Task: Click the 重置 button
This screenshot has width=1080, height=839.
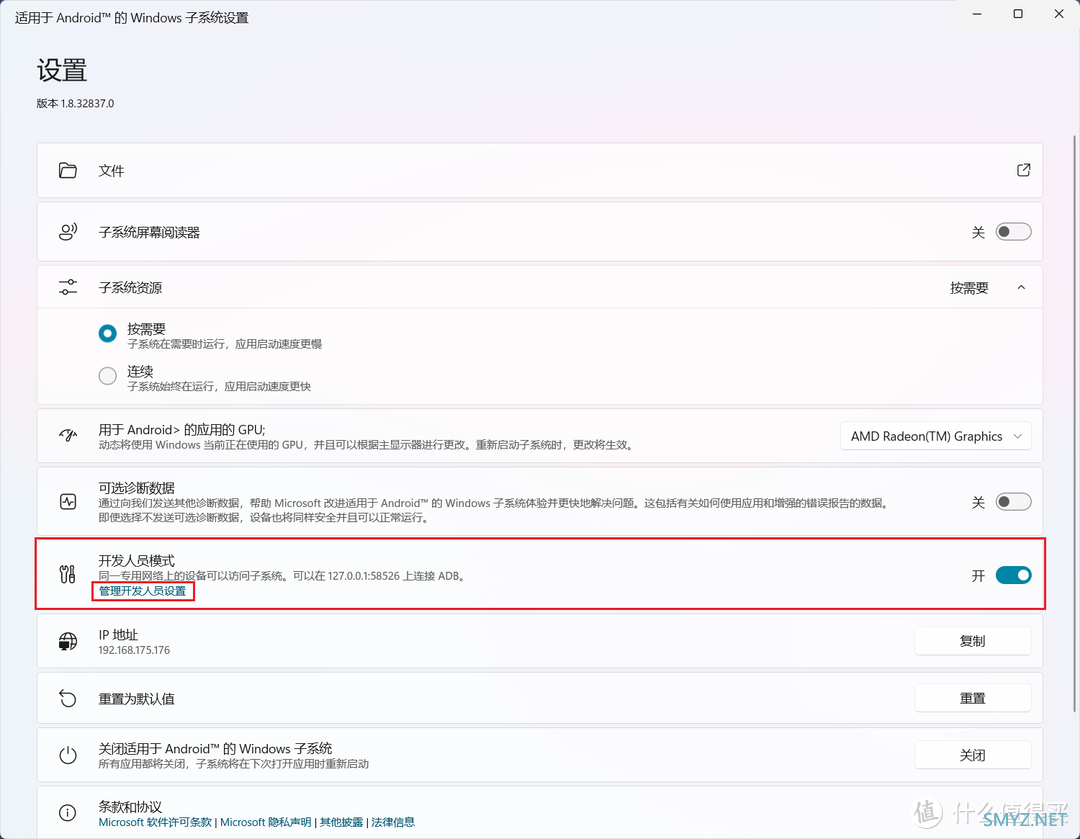Action: coord(973,698)
